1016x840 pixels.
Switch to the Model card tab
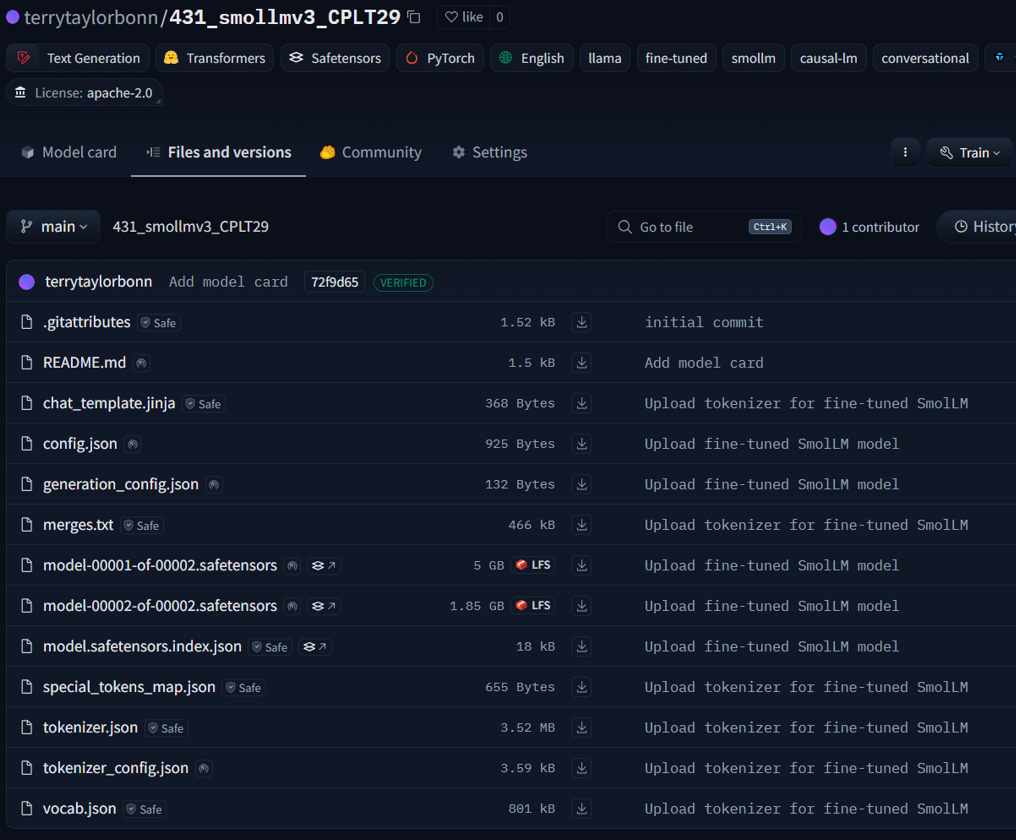69,152
